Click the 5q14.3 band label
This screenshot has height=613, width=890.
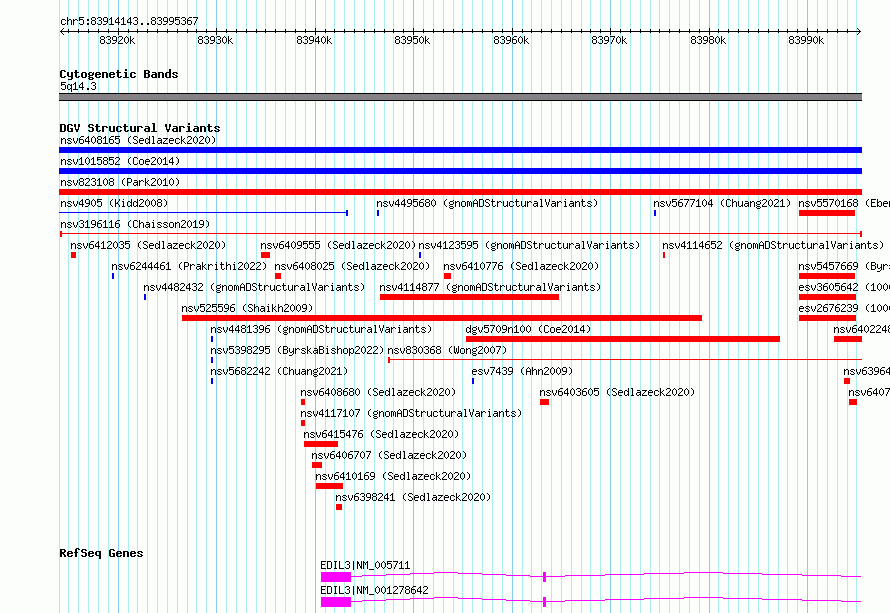coord(78,86)
